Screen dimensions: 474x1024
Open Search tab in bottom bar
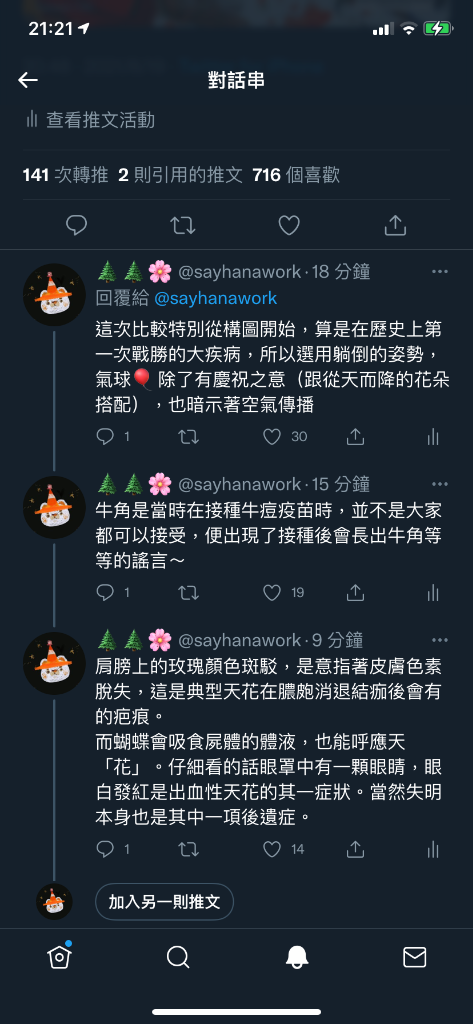point(178,957)
